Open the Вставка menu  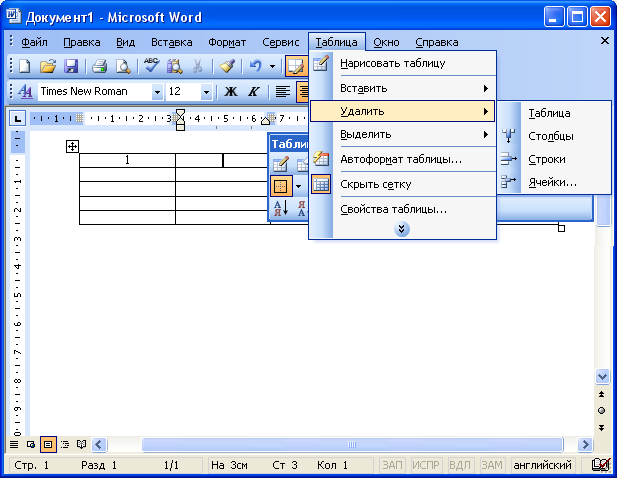[172, 42]
